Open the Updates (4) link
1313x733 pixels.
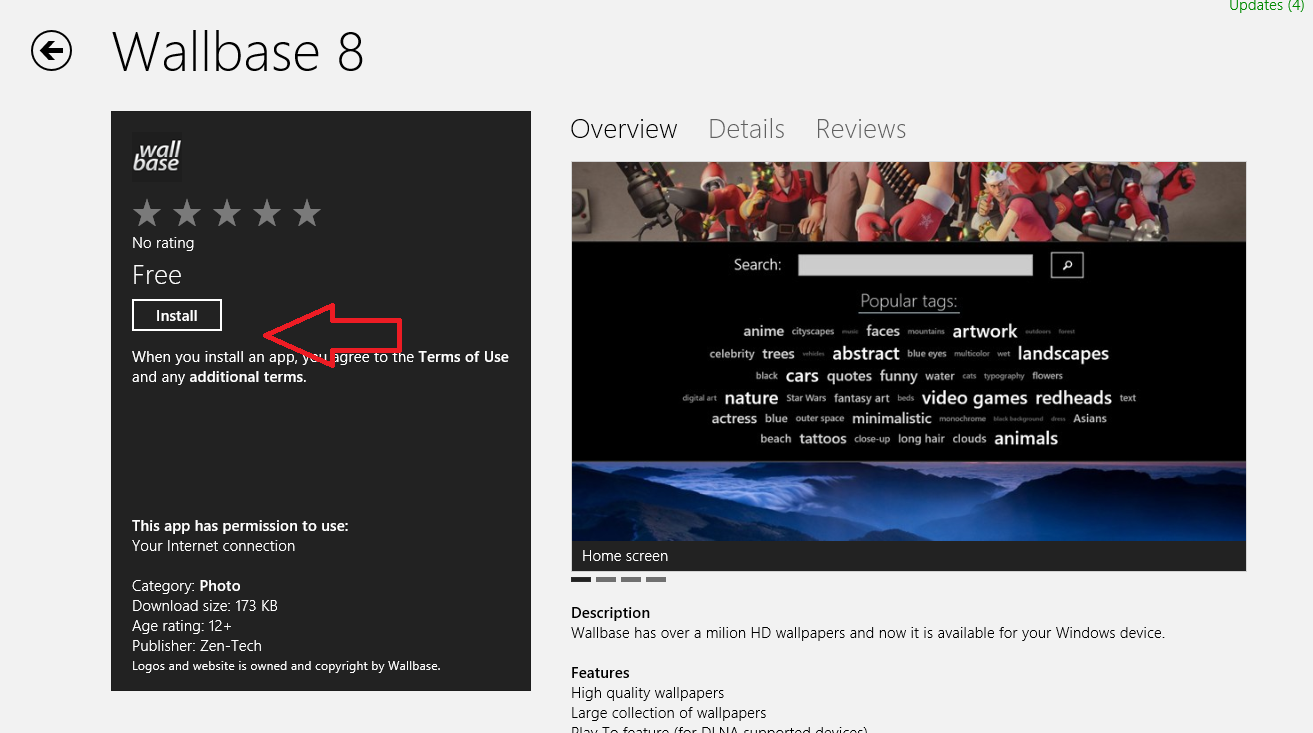click(1266, 6)
